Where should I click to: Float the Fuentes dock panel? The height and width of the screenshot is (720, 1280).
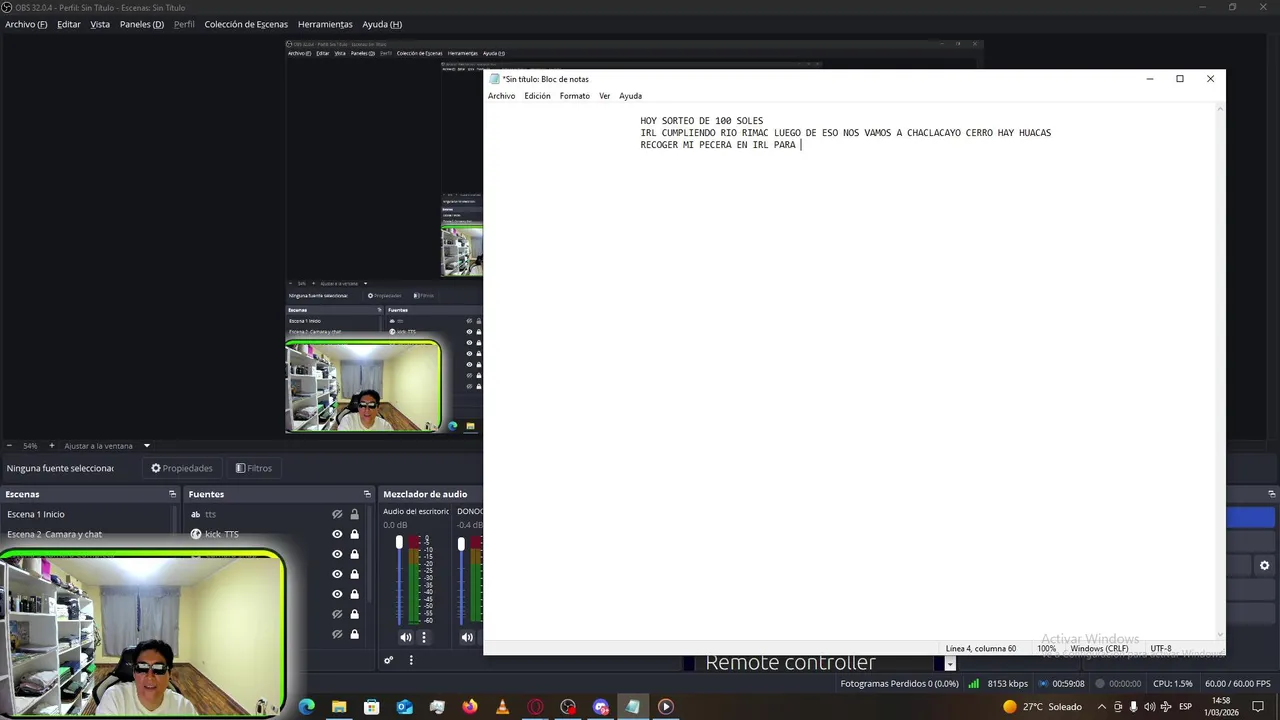pos(367,494)
